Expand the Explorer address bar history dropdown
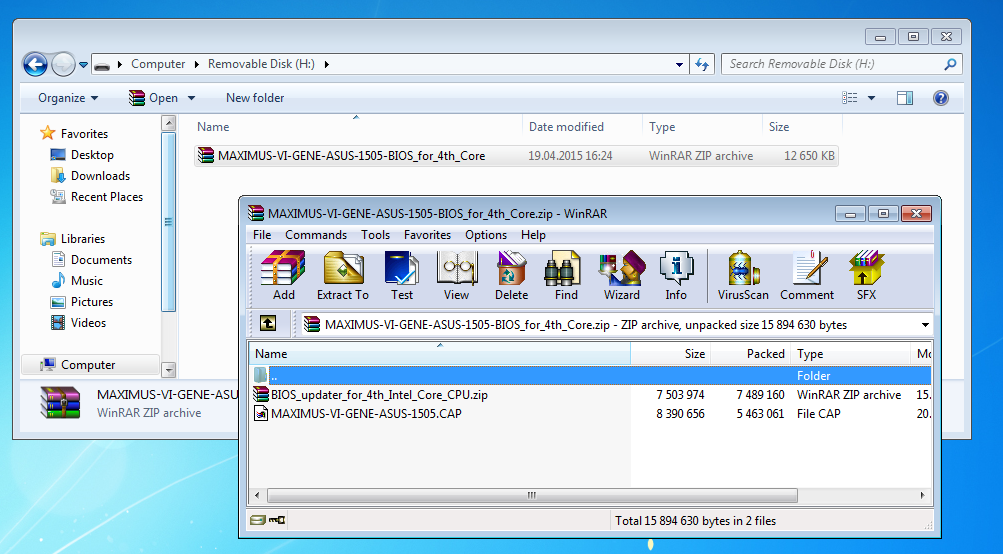 point(679,64)
